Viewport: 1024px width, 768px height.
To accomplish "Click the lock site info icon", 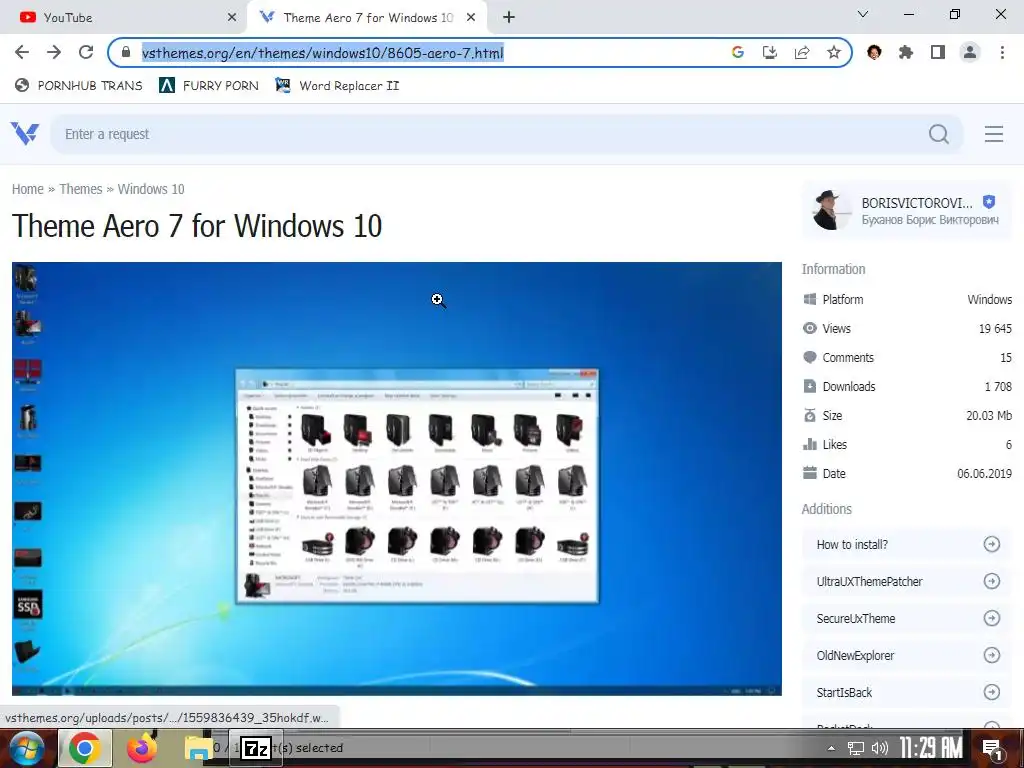I will [x=126, y=52].
